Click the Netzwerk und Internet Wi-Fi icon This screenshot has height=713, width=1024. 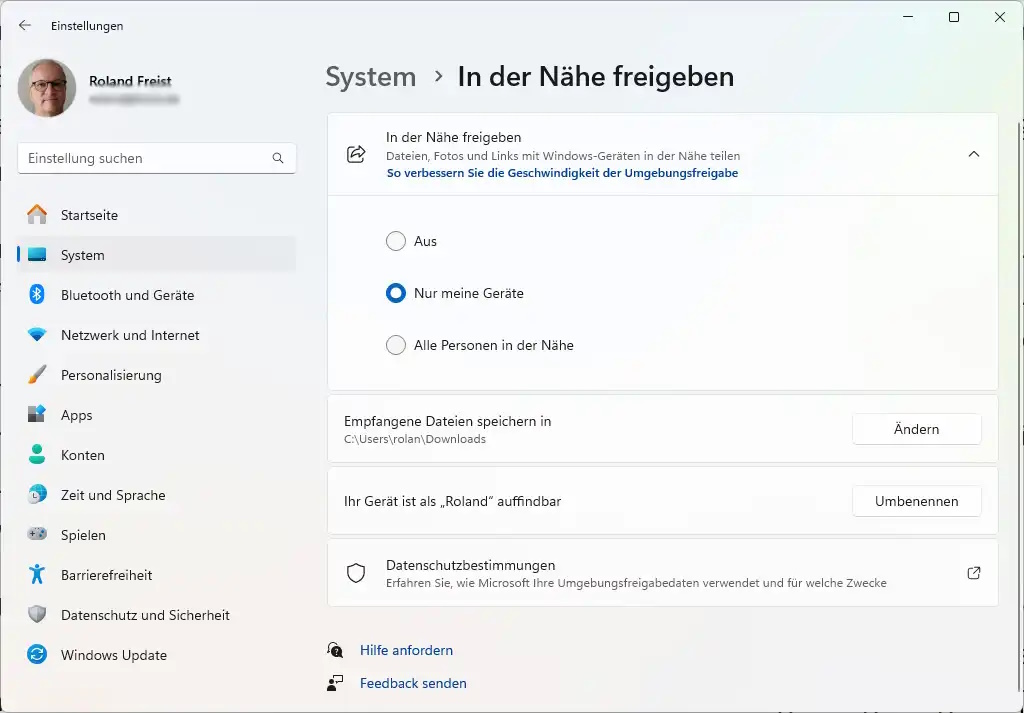[x=37, y=335]
